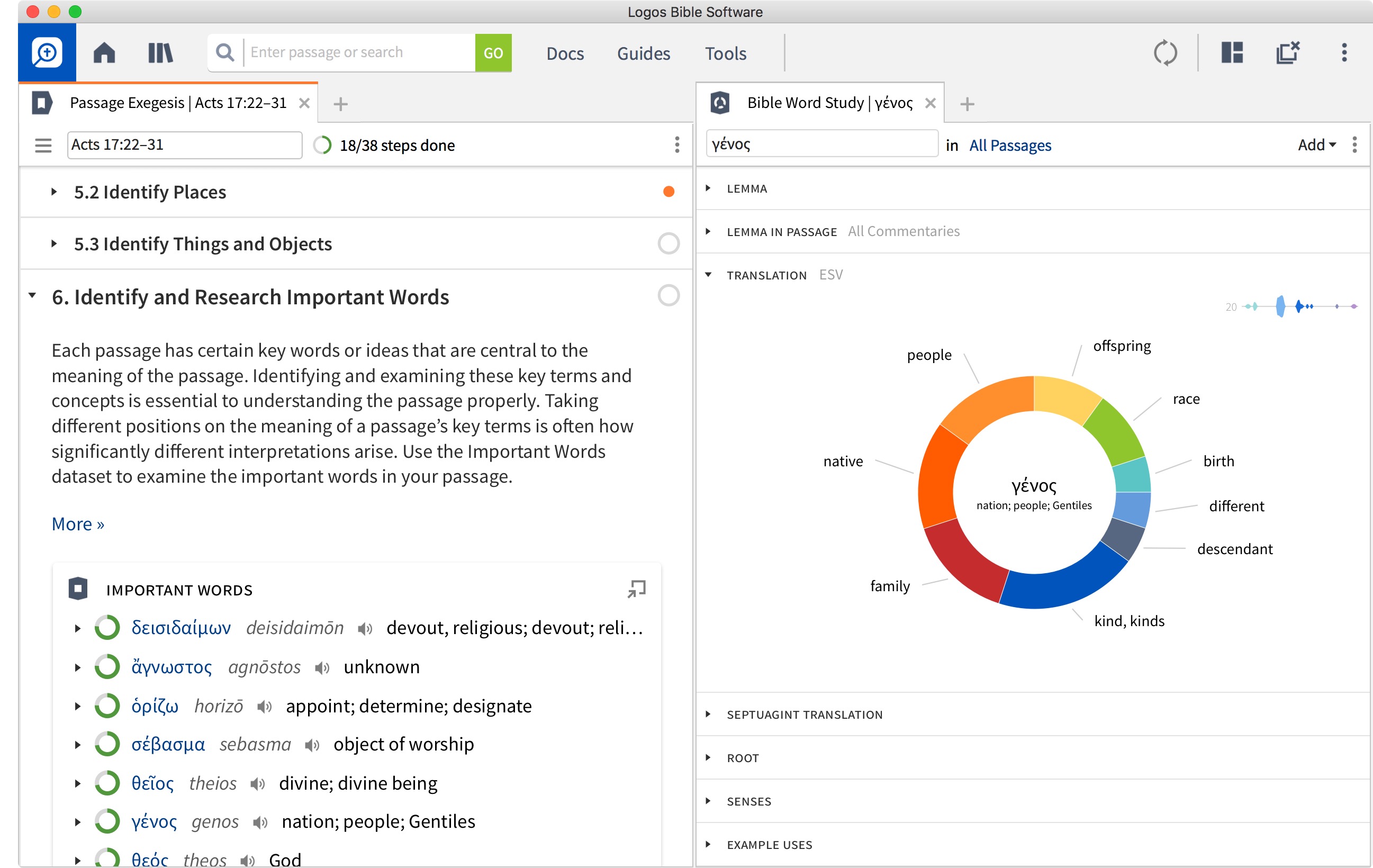Toggle ὁρίζω completion circle

pos(106,706)
